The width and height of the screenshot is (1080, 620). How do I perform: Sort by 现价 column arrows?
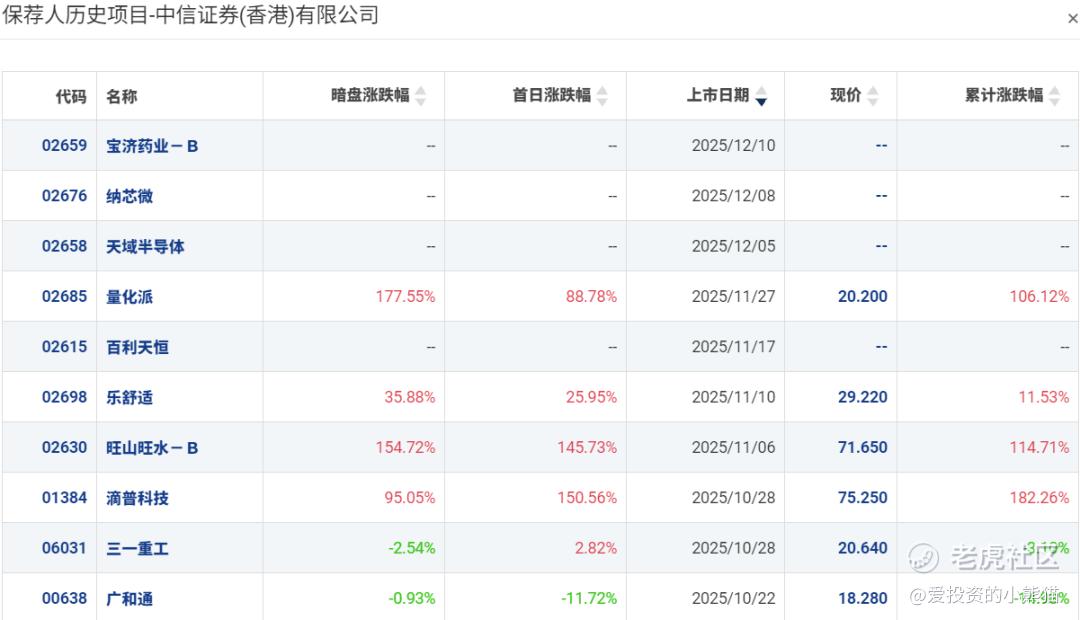(873, 96)
